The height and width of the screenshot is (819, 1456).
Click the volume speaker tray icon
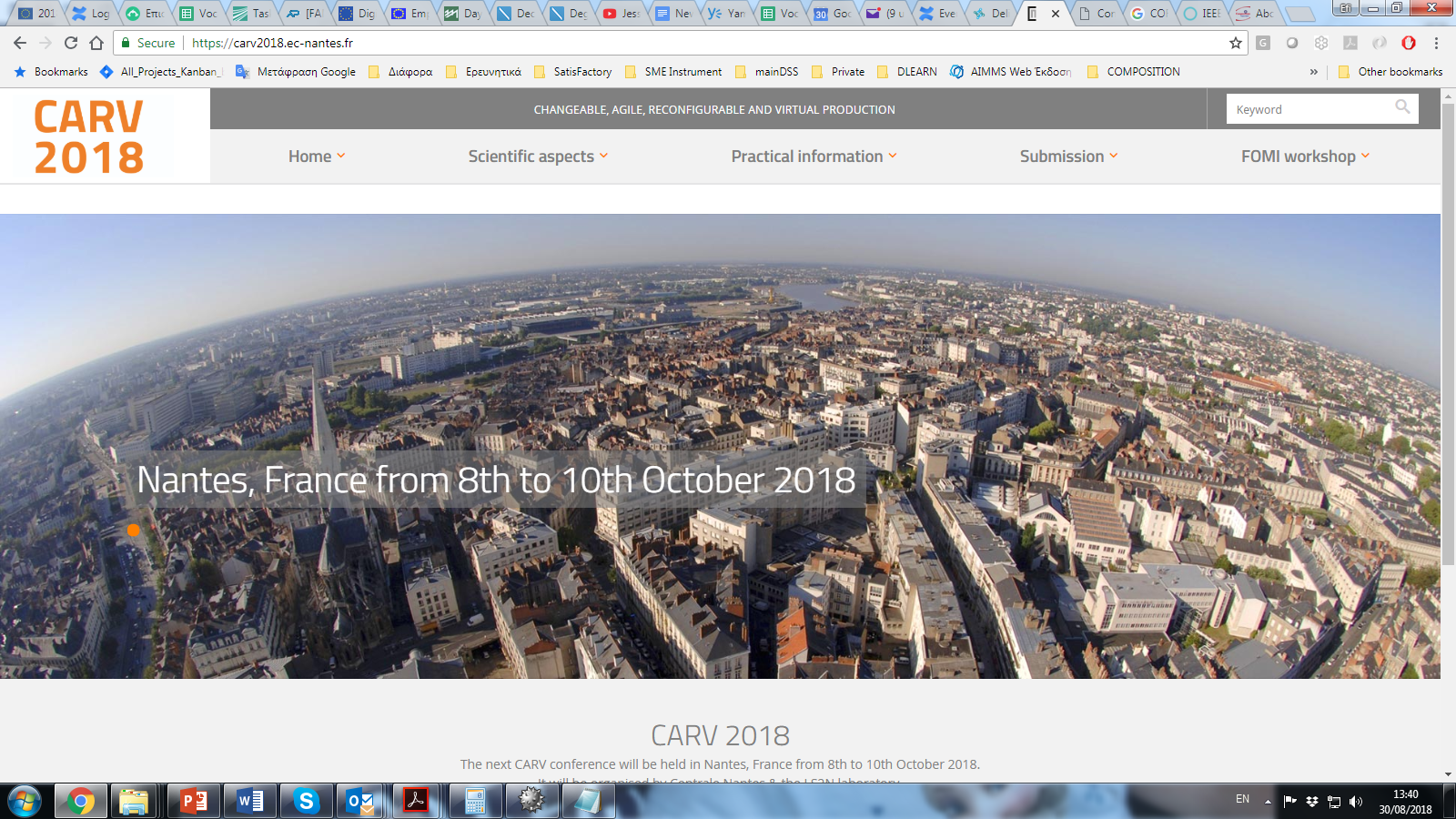coord(1356,802)
